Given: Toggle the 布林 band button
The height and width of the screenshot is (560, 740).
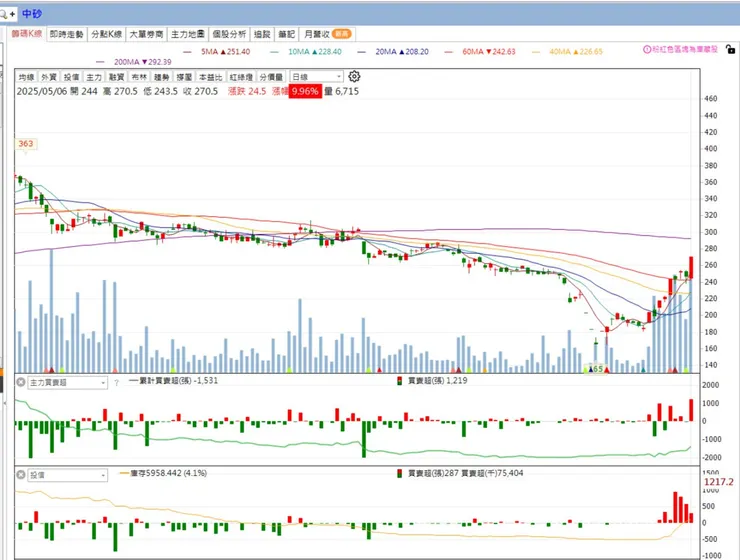Looking at the screenshot, I should [139, 77].
